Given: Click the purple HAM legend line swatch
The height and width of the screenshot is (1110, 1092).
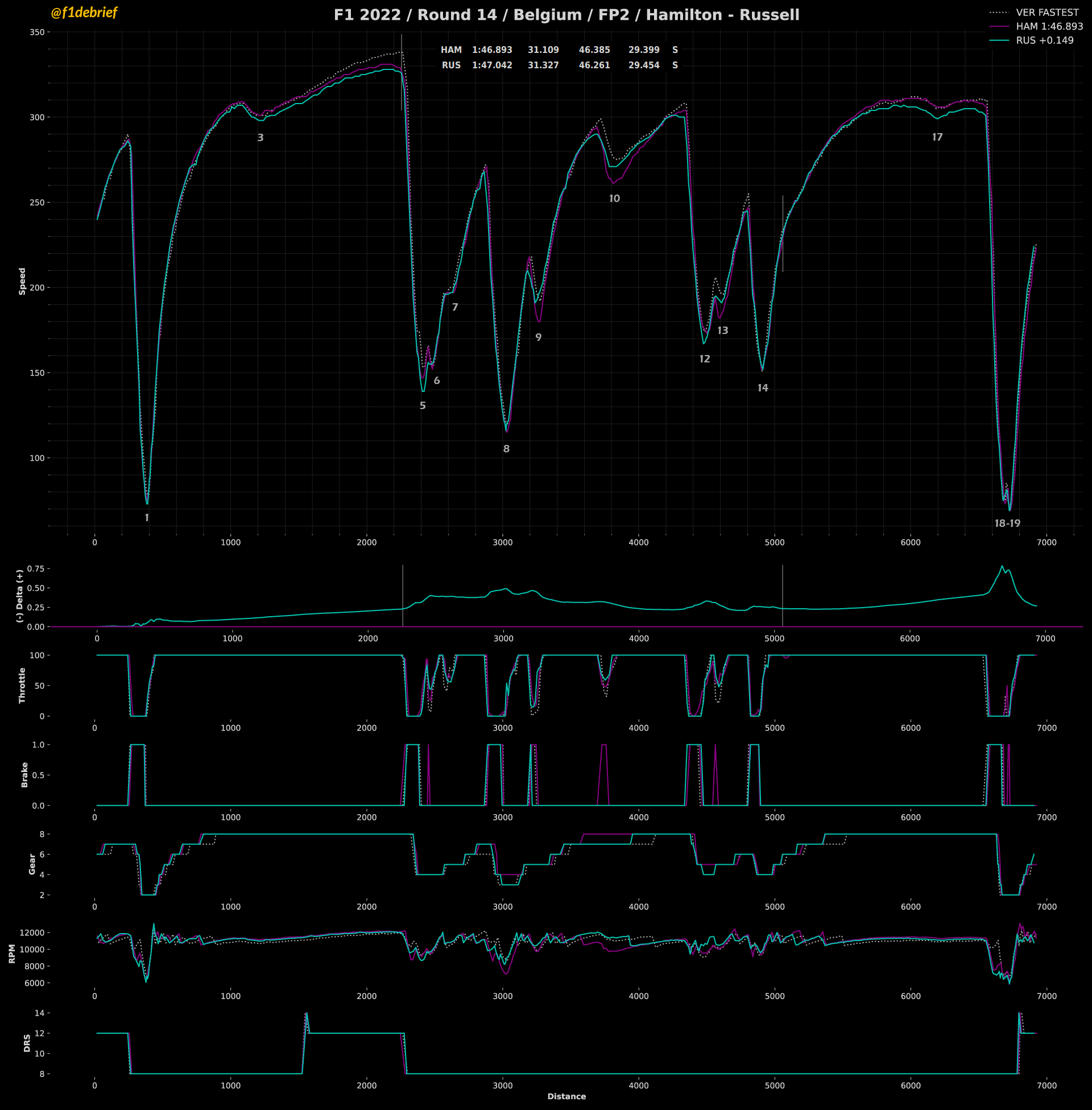Looking at the screenshot, I should pyautogui.click(x=999, y=26).
